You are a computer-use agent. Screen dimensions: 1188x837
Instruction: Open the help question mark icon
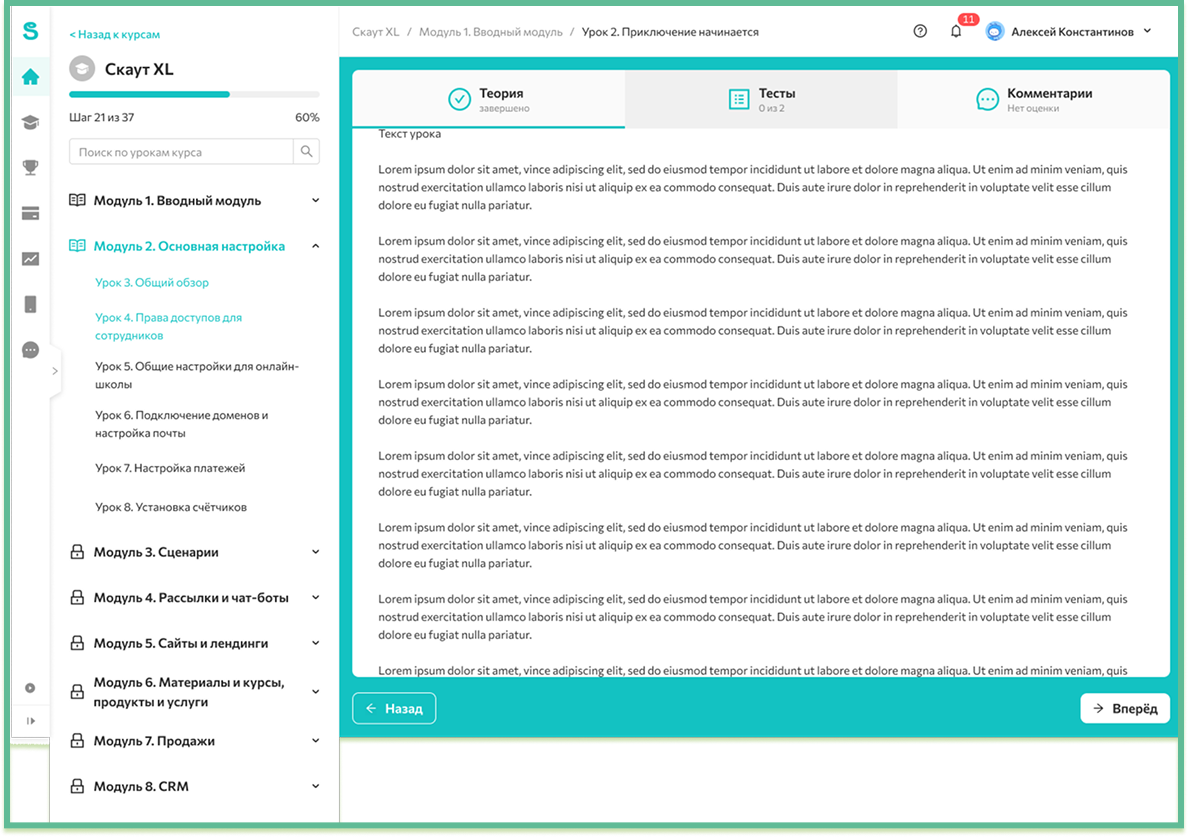(x=920, y=32)
